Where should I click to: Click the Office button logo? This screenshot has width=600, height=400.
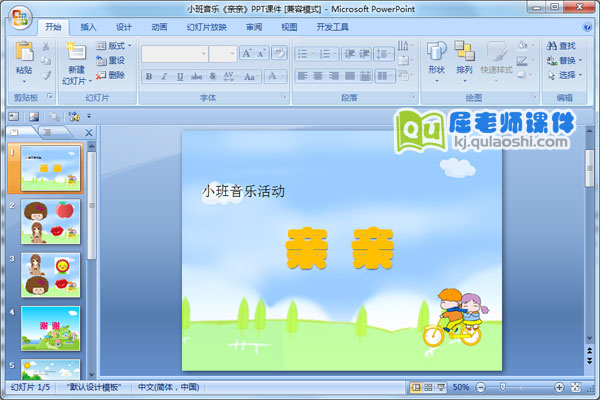pyautogui.click(x=20, y=18)
